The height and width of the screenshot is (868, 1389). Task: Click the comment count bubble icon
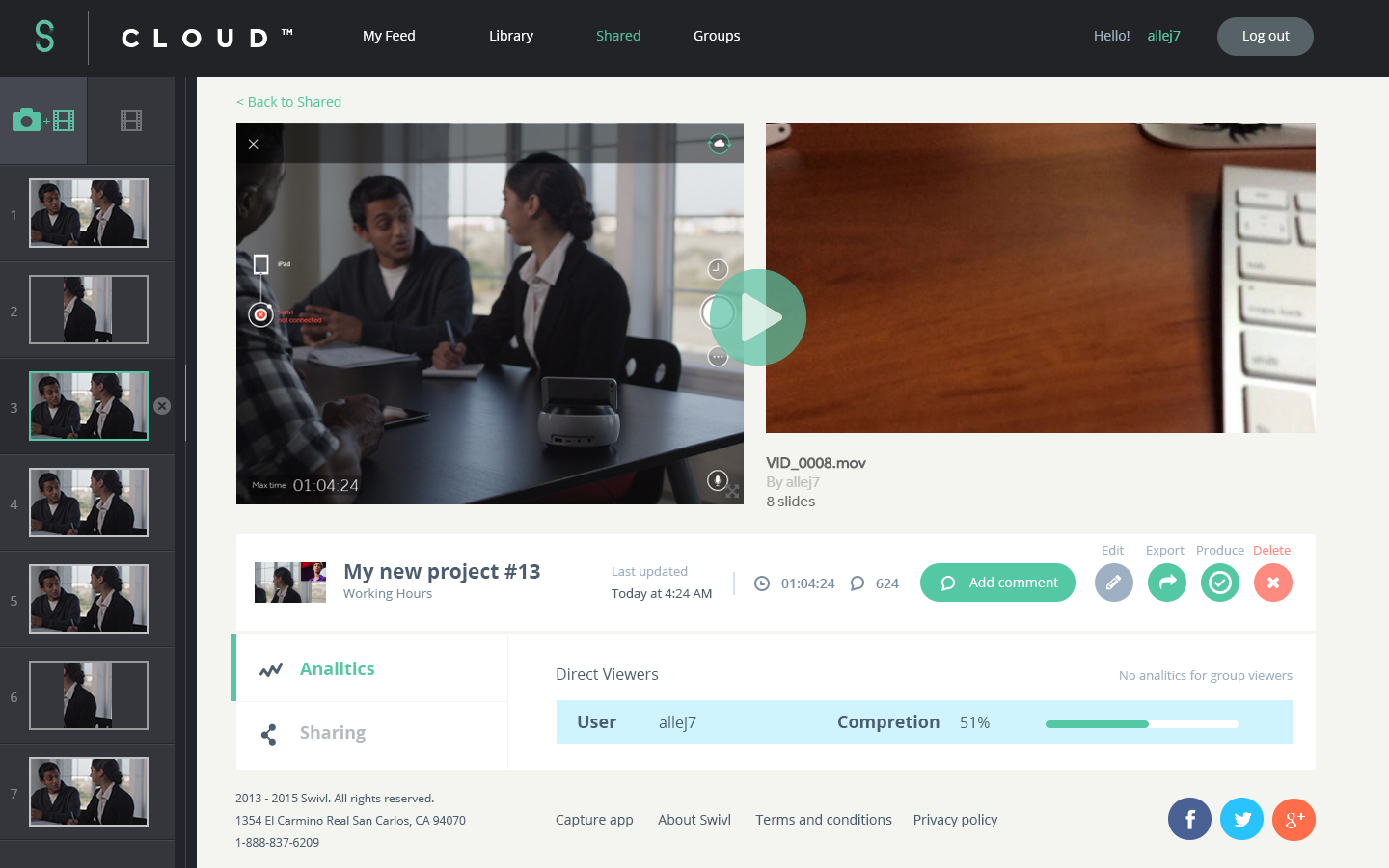(x=858, y=583)
